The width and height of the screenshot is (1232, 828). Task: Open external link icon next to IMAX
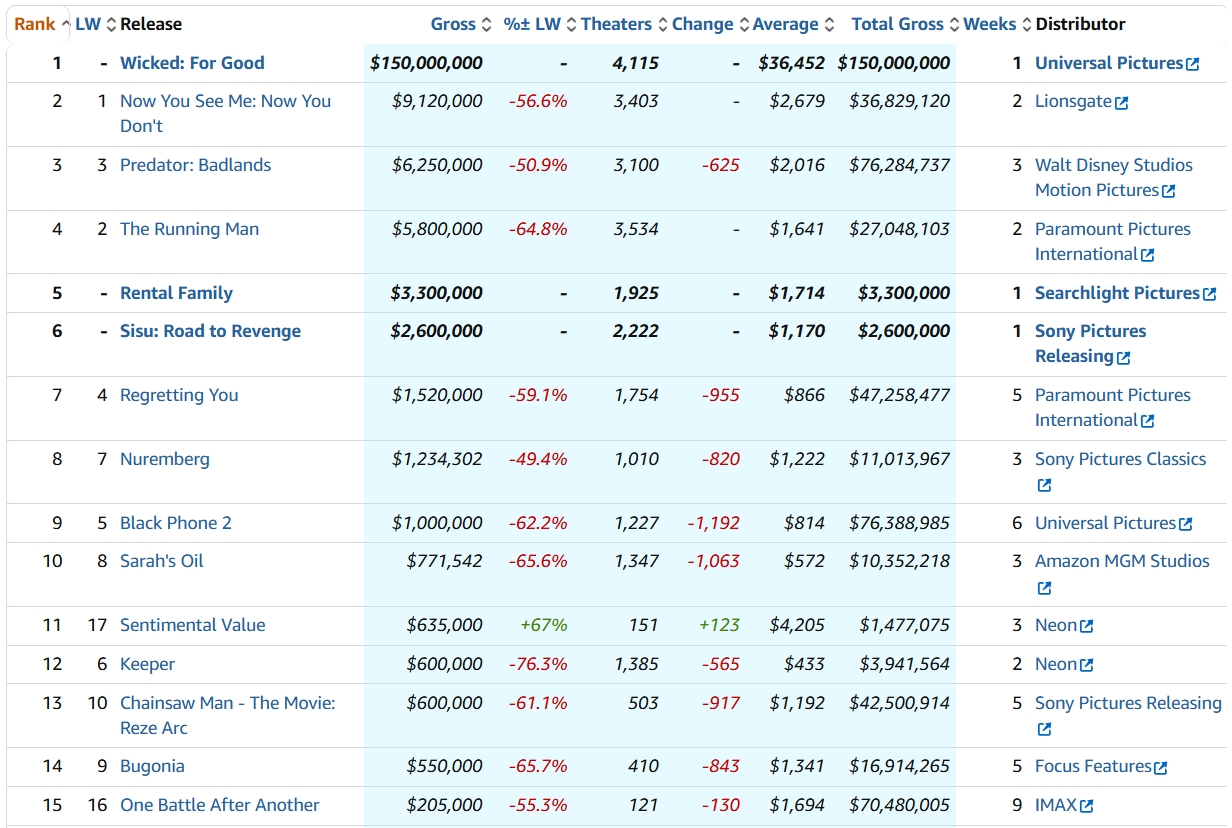tap(1087, 806)
